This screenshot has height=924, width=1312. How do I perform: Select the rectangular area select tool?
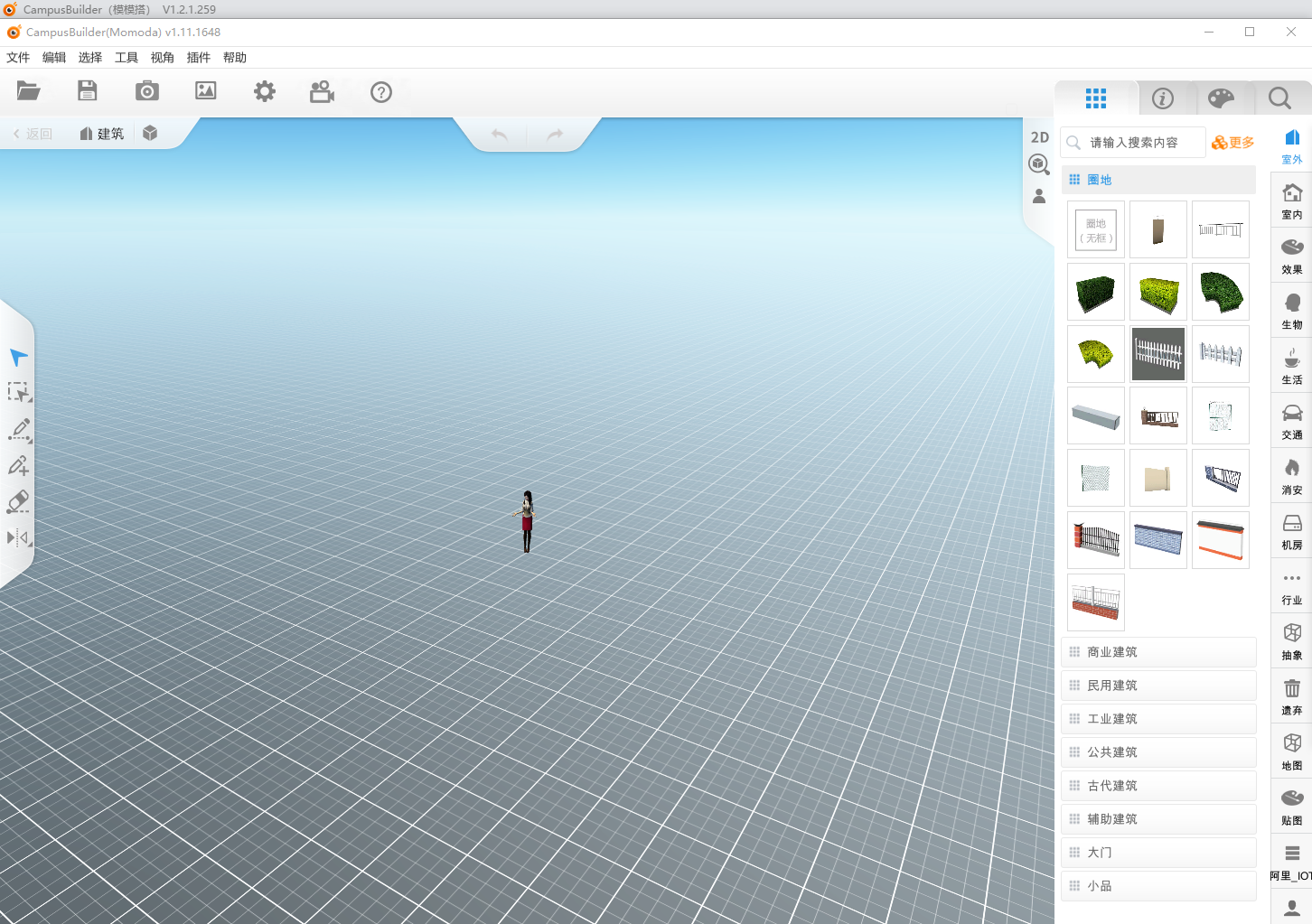[x=18, y=393]
